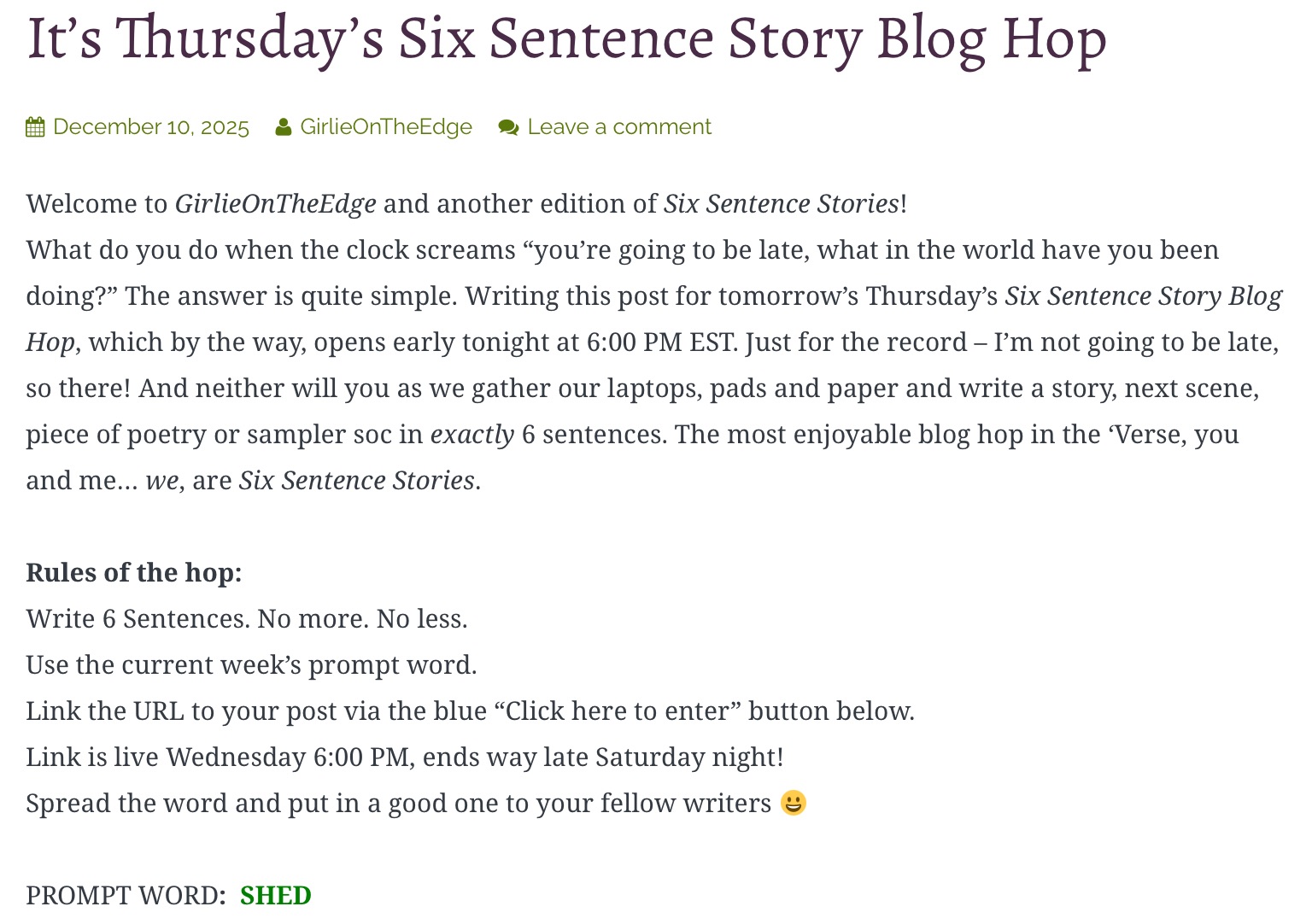Click the green SHED prompt word
Screen dimensions: 1312x924
point(275,895)
